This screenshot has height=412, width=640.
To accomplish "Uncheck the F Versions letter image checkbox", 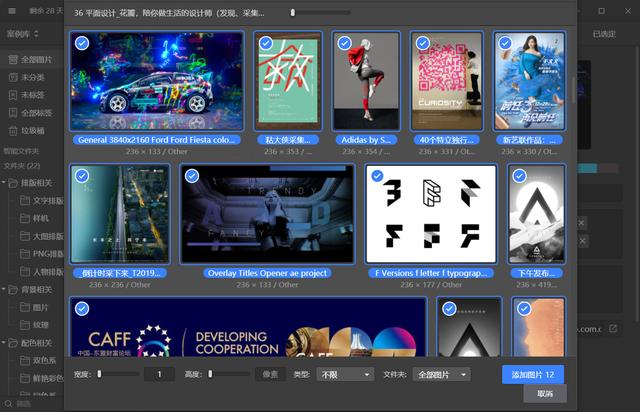I will click(x=377, y=176).
